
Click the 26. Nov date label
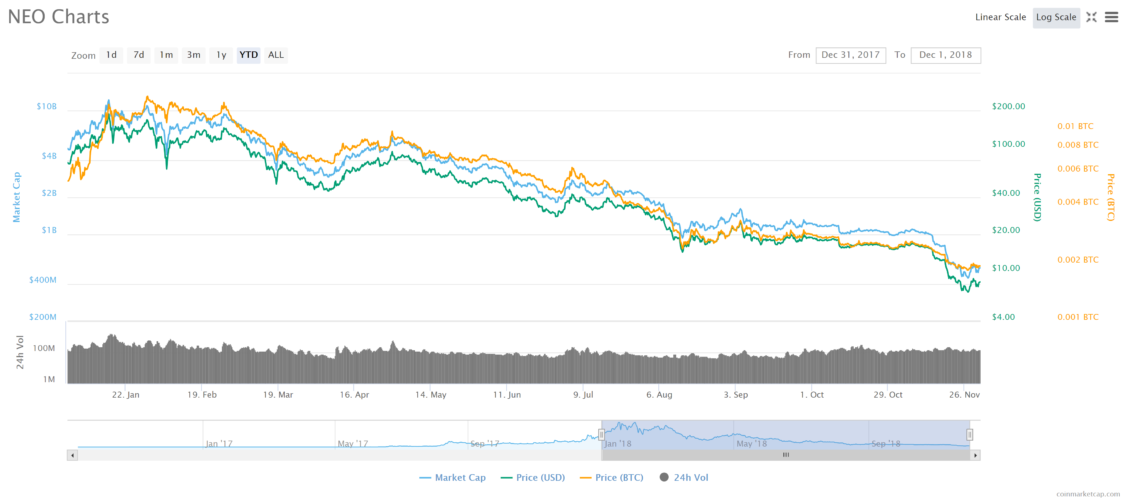(963, 395)
